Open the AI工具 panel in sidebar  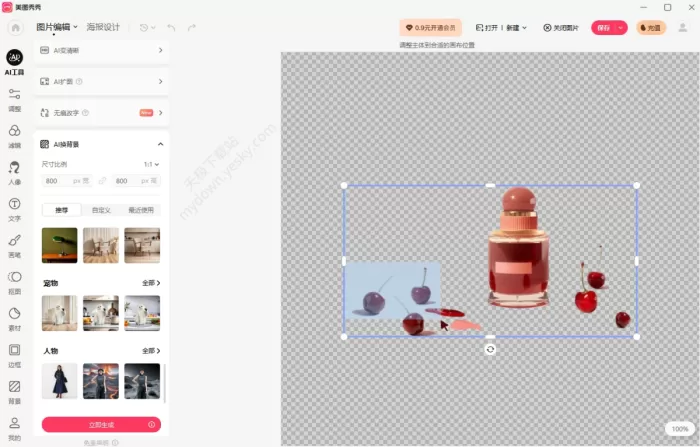coord(14,62)
